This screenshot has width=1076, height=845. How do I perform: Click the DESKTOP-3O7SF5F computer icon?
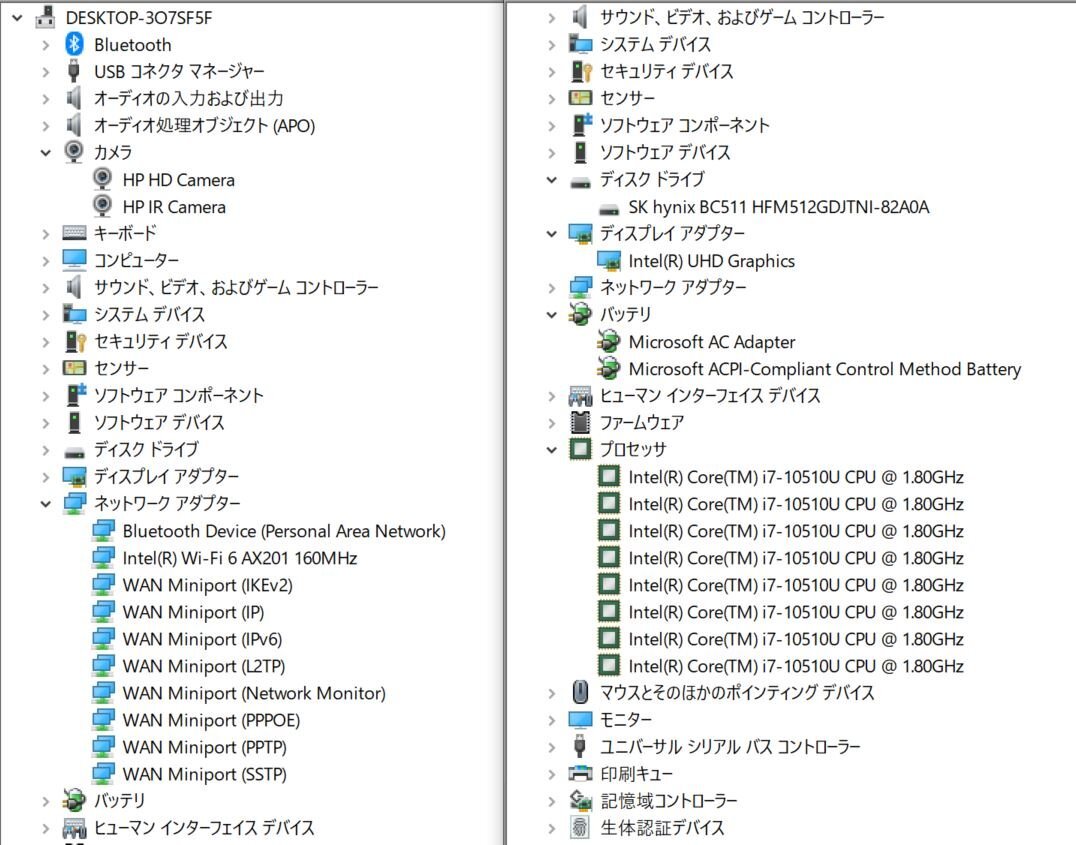[x=45, y=17]
